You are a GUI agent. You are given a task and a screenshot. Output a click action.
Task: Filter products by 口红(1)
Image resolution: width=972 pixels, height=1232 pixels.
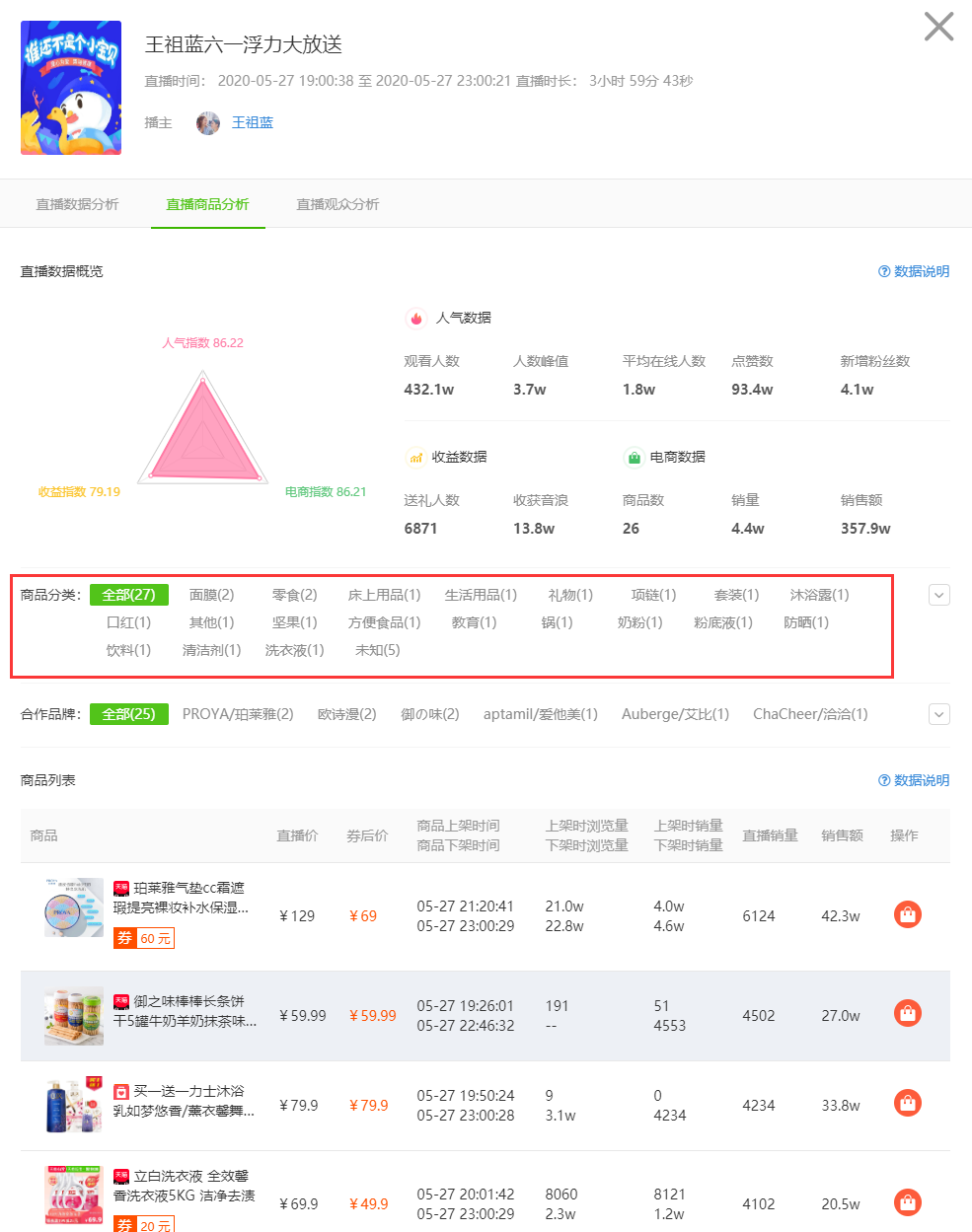point(129,622)
